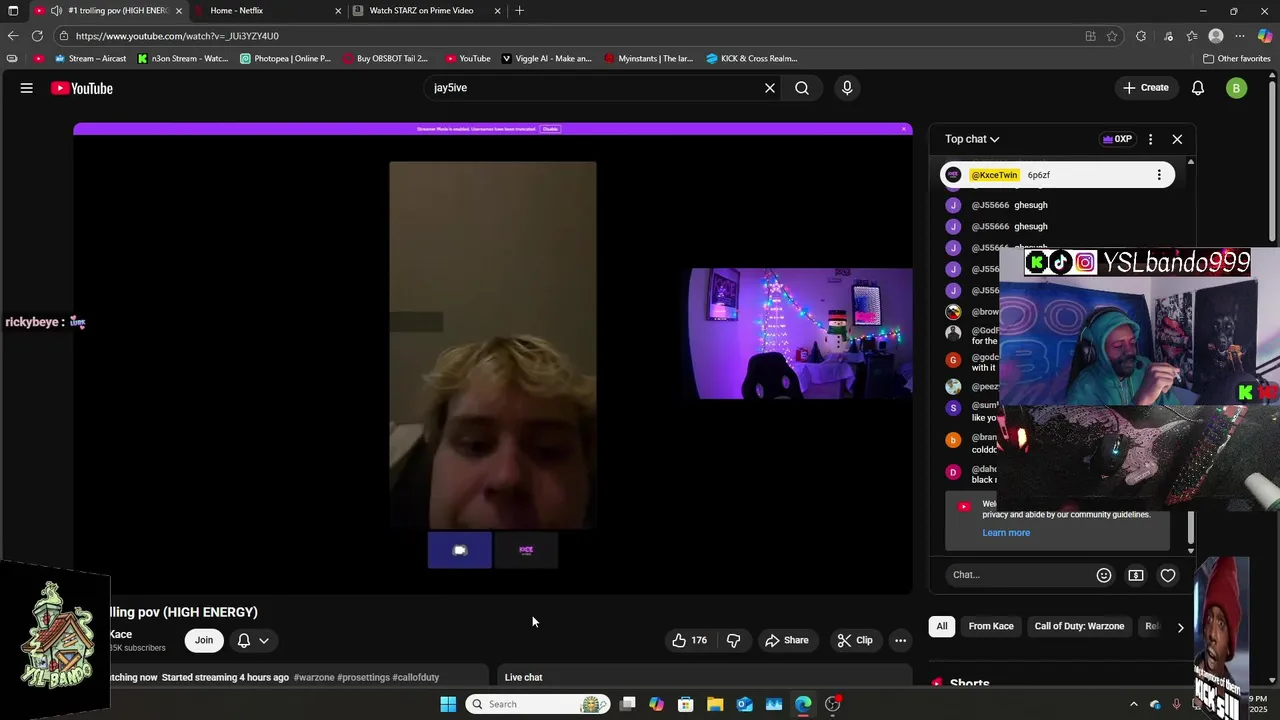1280x720 pixels.
Task: Open File Explorer from taskbar
Action: pos(715,704)
